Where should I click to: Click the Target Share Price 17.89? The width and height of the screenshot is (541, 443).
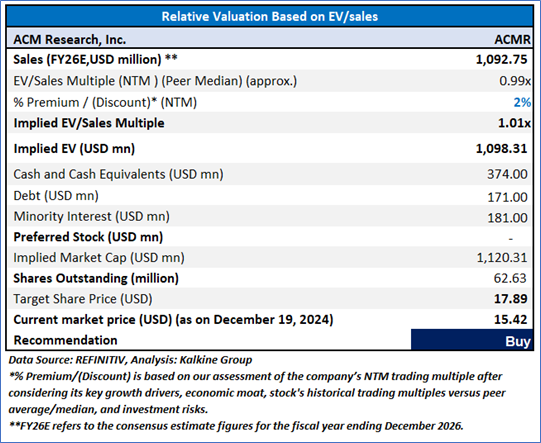[511, 299]
